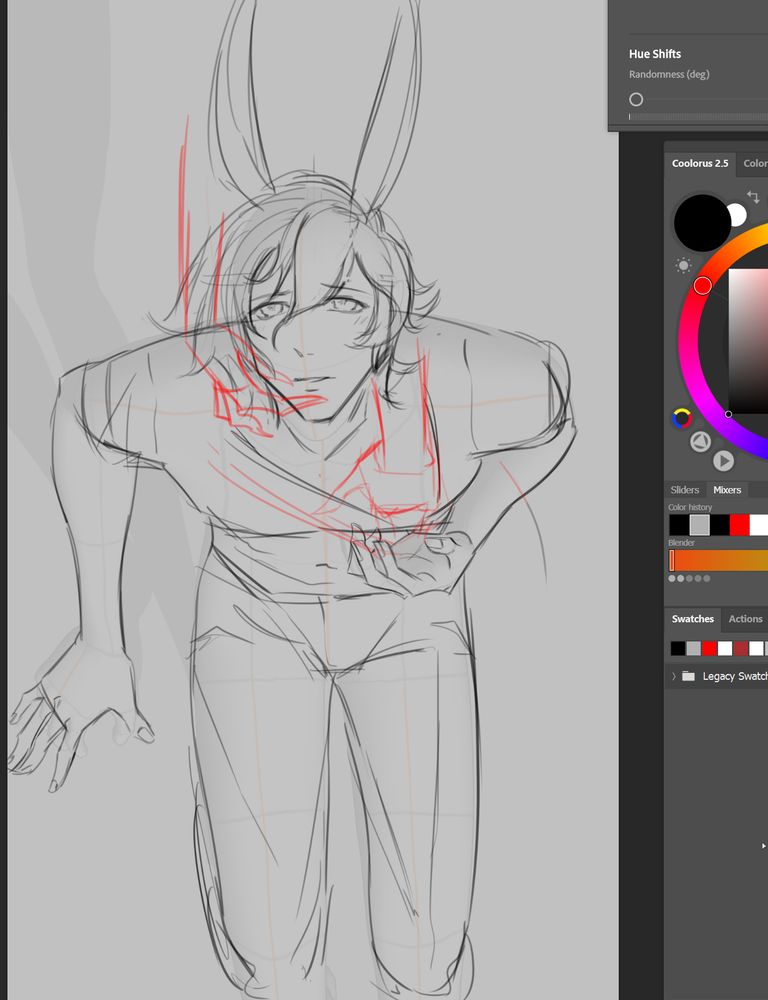Open the red-yellow-blue color wheel mode icon

[681, 418]
